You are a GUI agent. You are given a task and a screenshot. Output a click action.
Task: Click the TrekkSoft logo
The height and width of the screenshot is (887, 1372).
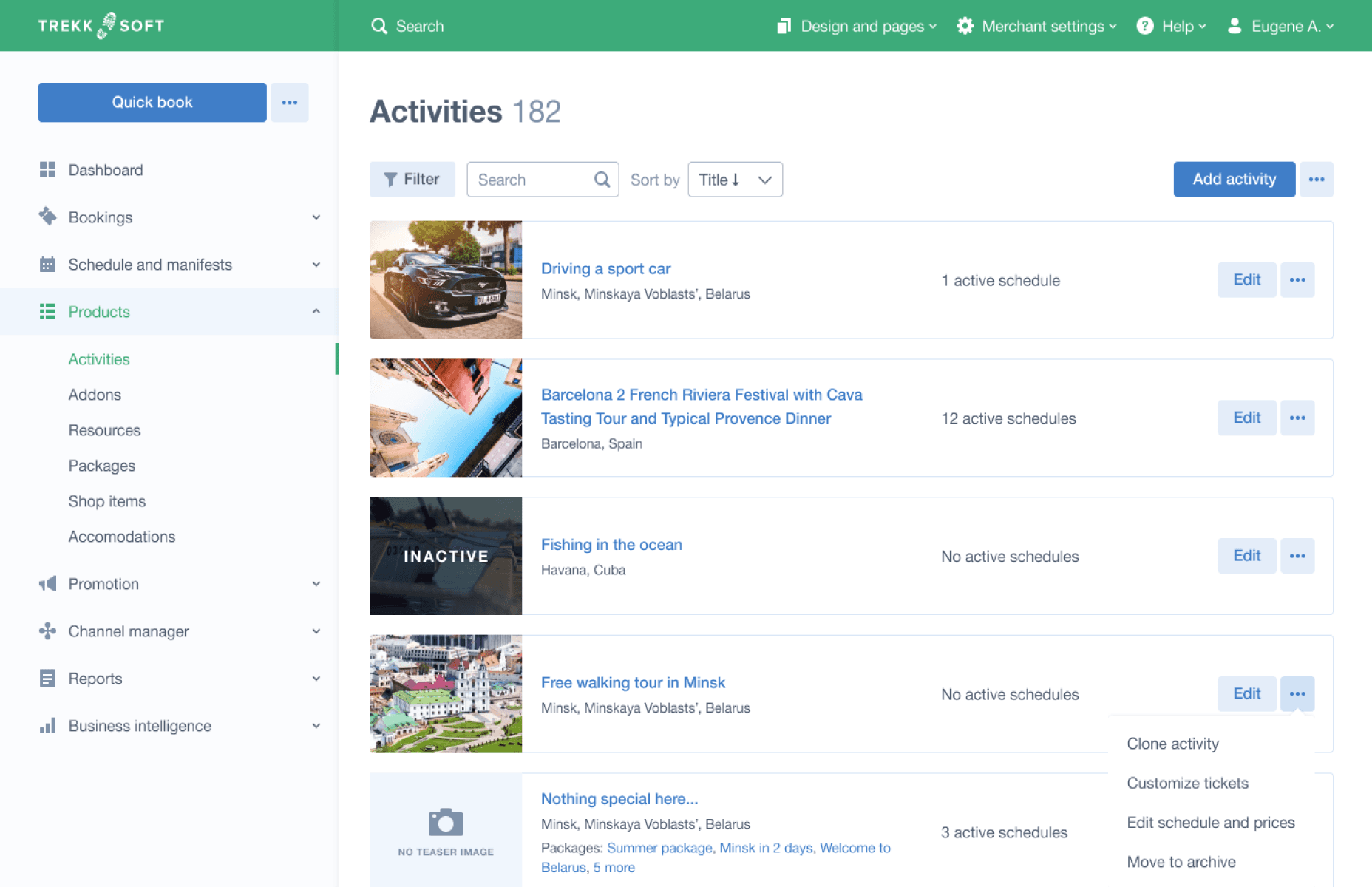101,26
